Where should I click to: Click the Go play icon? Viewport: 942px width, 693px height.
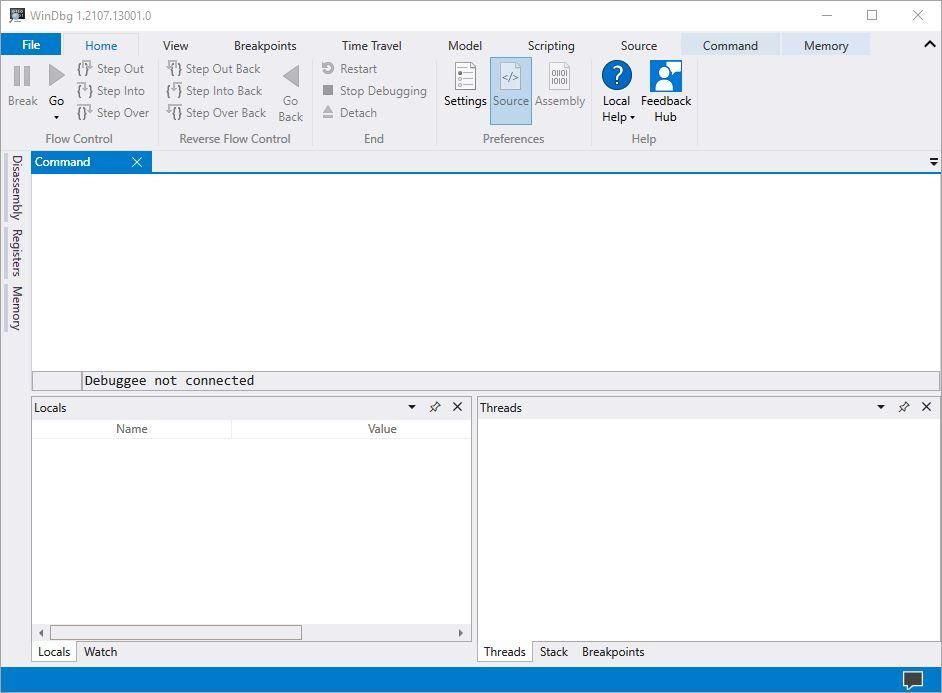point(56,76)
